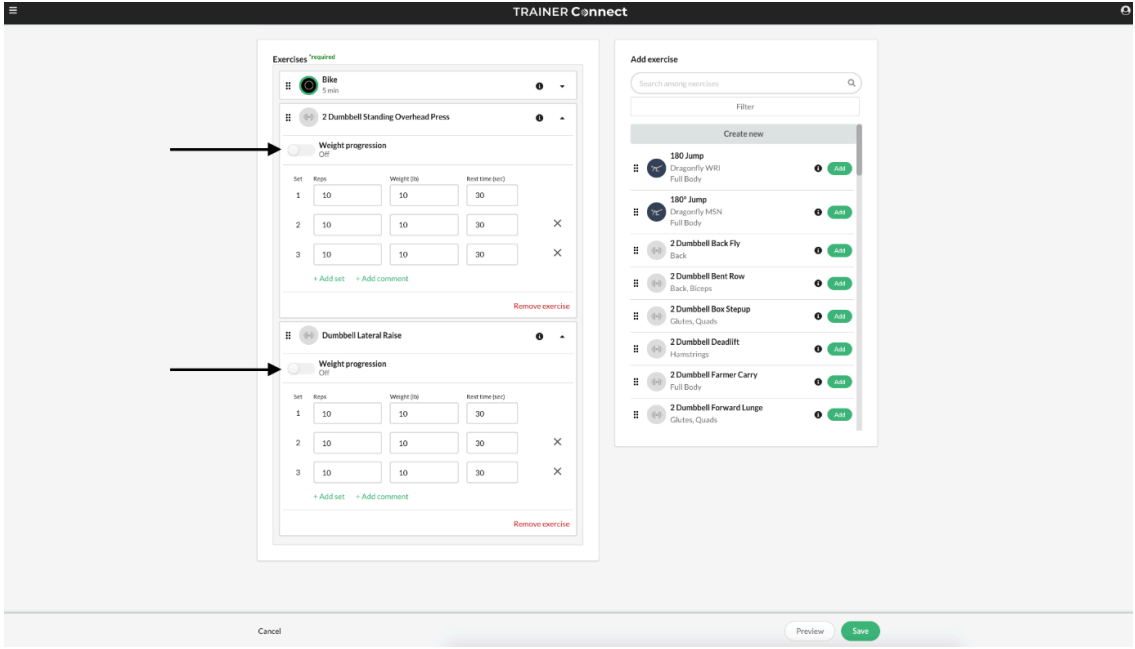Screen dimensions: 1135x649
Task: Delete set 3 of Dumbbell Lateral Raise
Action: pyautogui.click(x=557, y=472)
